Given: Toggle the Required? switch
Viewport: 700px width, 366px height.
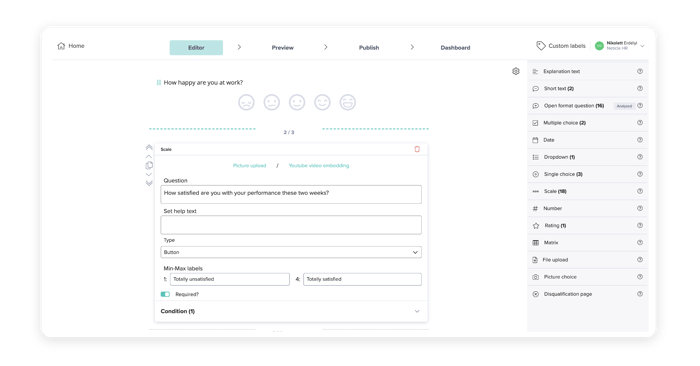Looking at the screenshot, I should coord(165,294).
